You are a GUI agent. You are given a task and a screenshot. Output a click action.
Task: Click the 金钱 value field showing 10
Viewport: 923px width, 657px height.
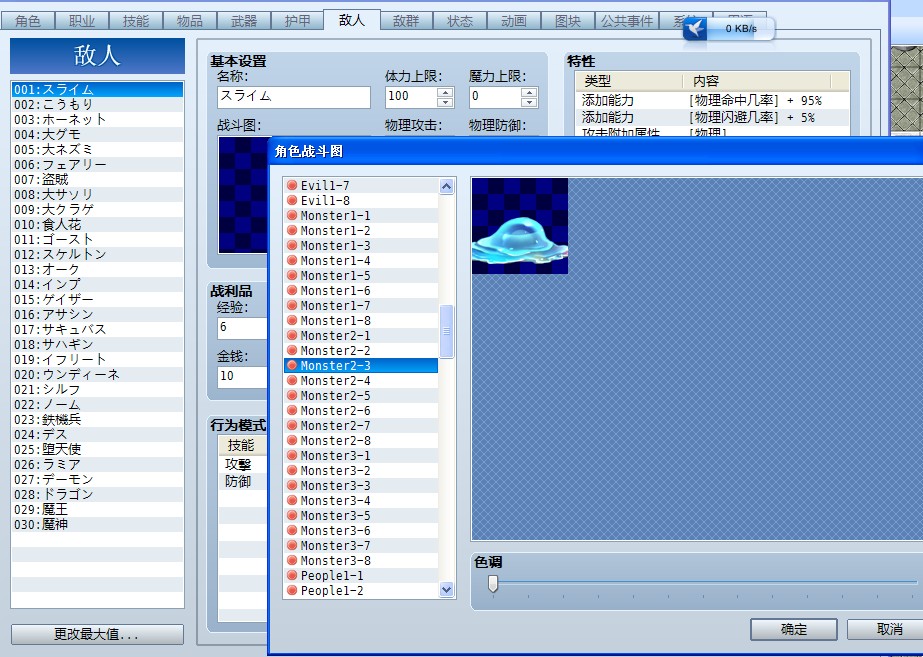(x=243, y=376)
